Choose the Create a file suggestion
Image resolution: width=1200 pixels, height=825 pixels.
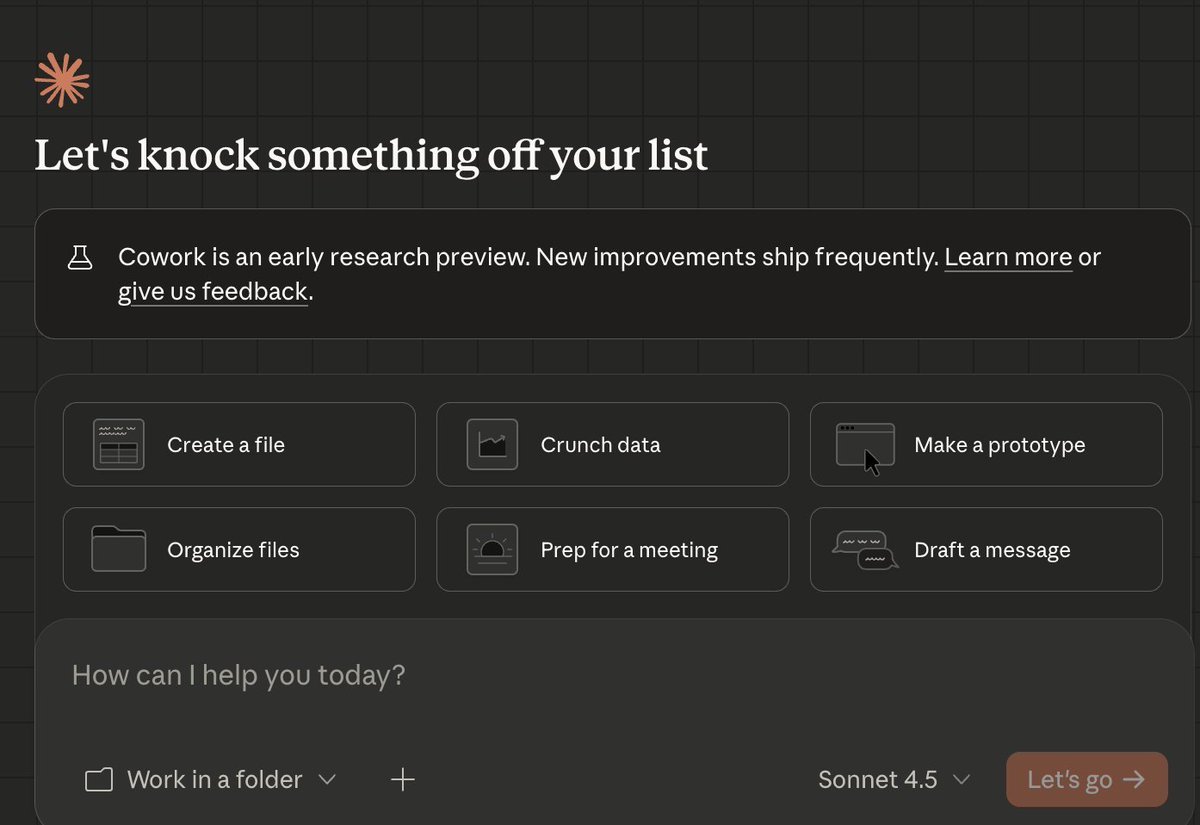pyautogui.click(x=239, y=445)
